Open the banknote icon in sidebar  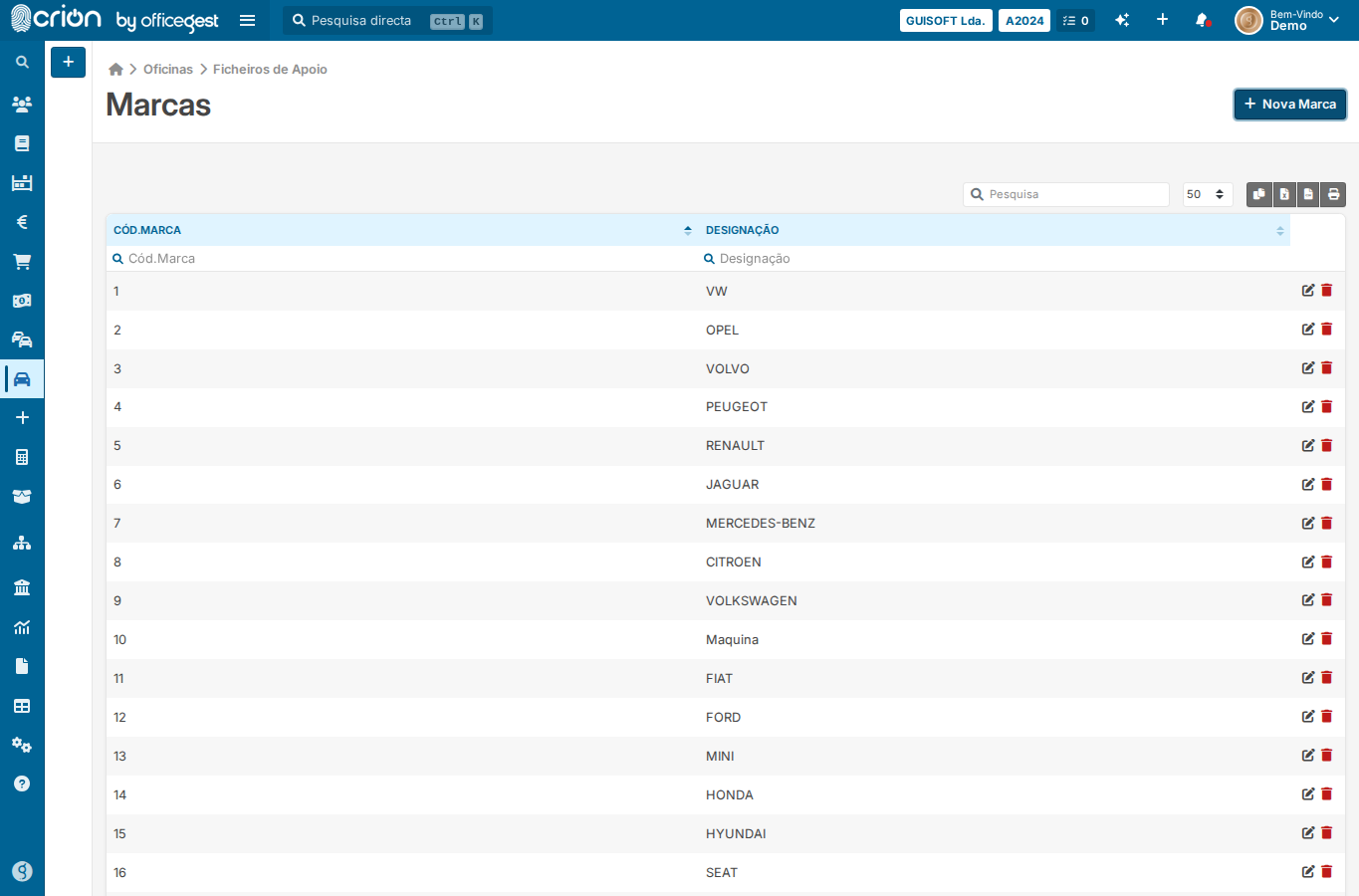point(22,301)
